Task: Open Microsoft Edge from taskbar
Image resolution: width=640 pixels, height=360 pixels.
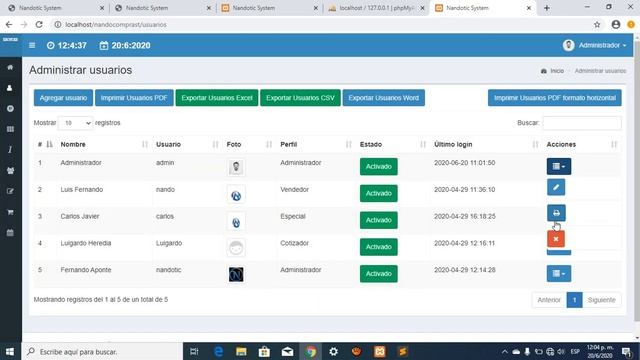Action: click(218, 351)
